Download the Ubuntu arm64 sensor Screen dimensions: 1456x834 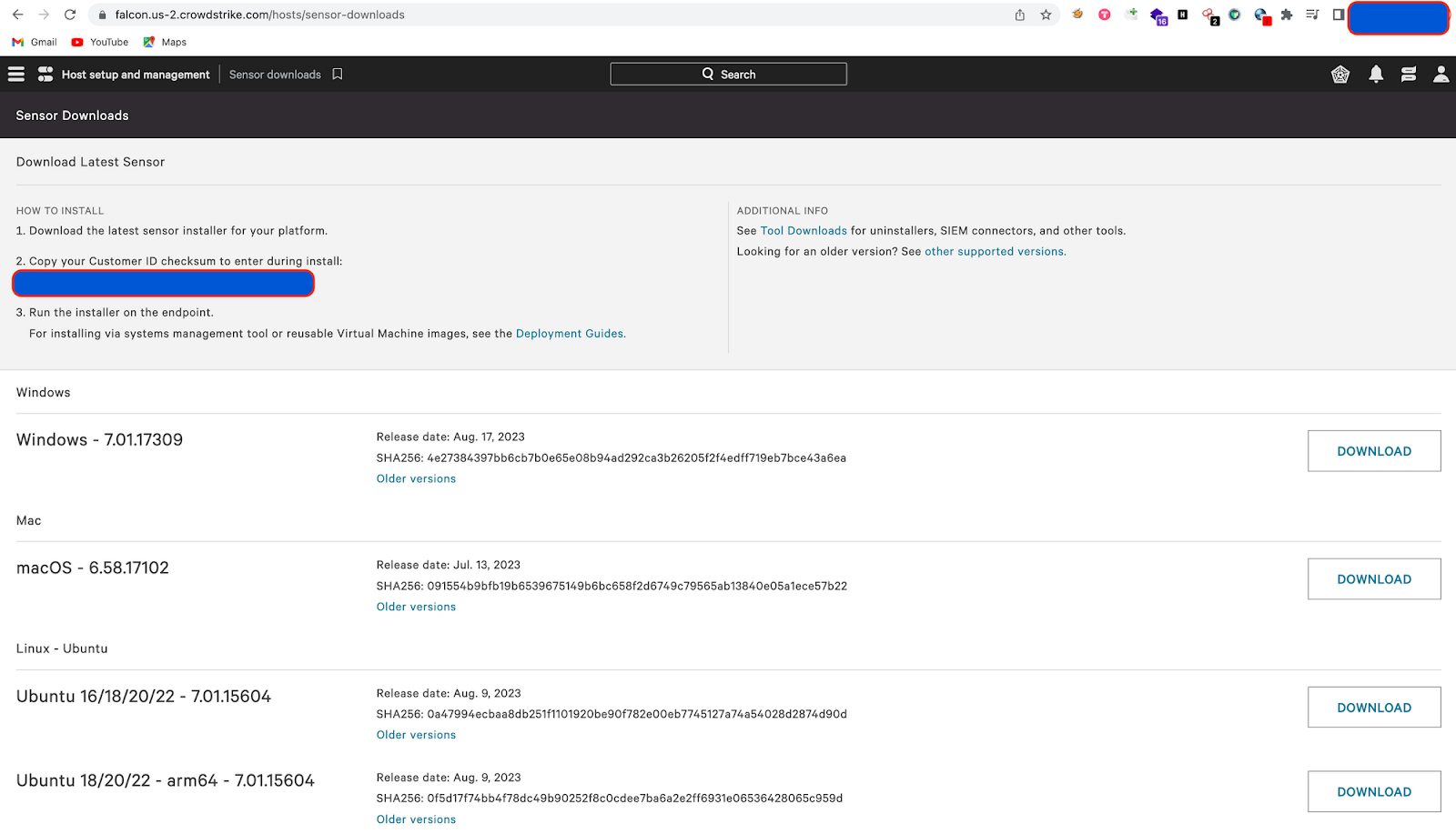coord(1374,792)
